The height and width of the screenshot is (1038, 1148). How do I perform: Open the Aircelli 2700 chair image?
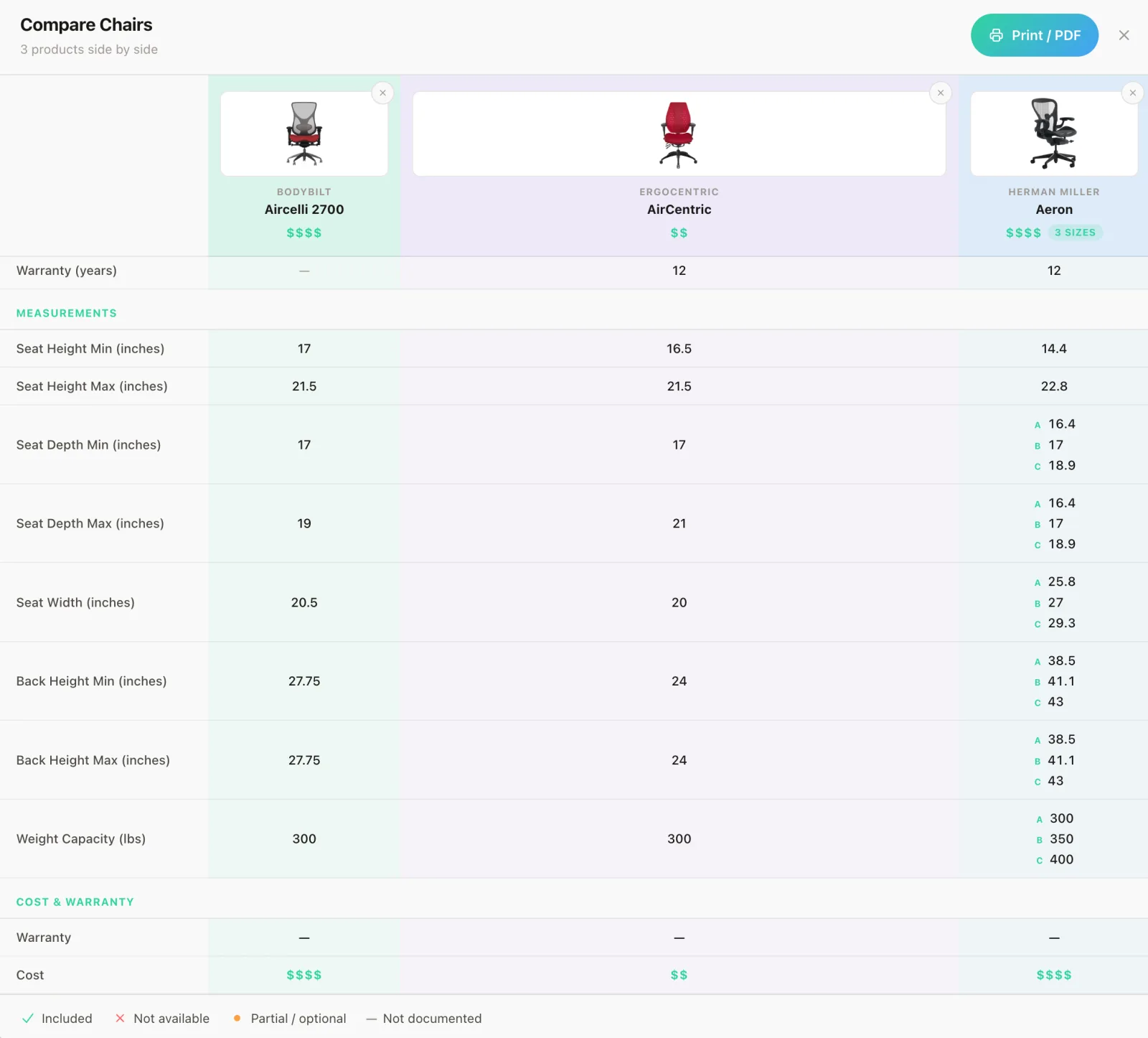304,134
